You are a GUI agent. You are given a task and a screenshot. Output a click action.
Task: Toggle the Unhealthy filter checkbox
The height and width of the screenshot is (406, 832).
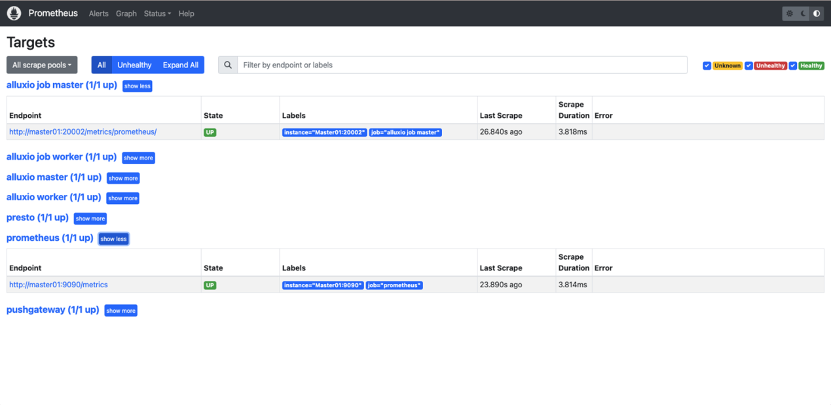point(749,66)
